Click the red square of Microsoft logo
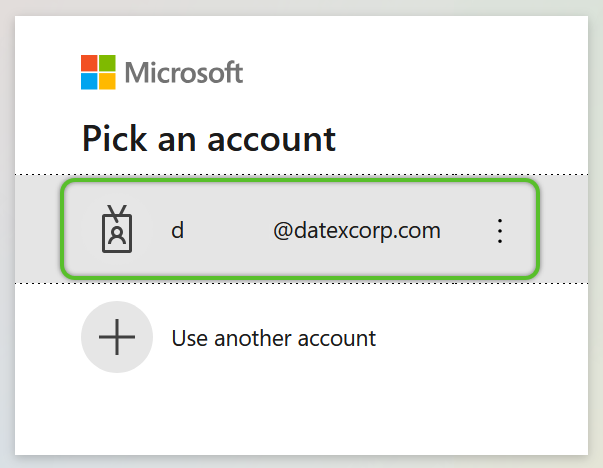This screenshot has height=468, width=603. click(x=89, y=63)
